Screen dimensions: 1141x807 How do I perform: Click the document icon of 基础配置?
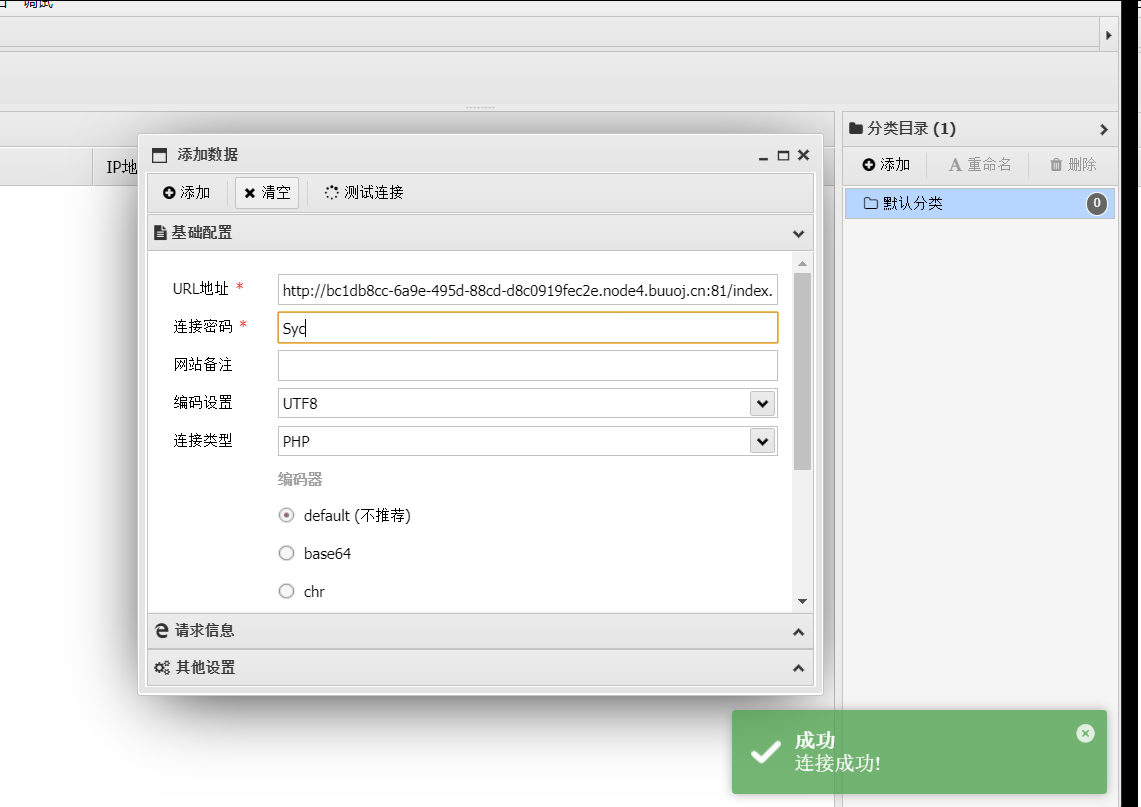tap(160, 233)
